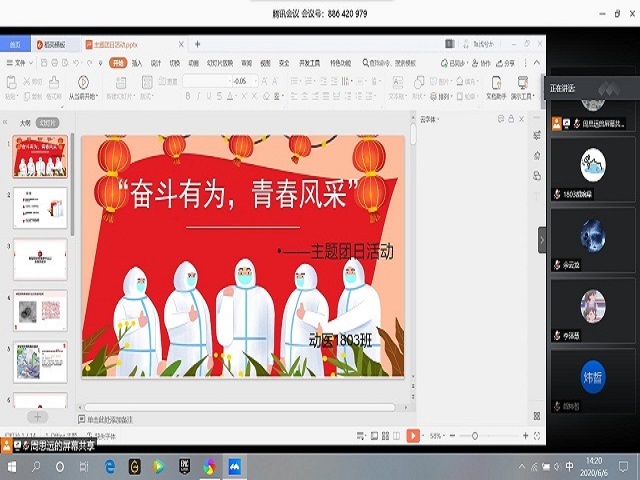Open the document assistant icon
640x480 pixels.
coord(496,82)
